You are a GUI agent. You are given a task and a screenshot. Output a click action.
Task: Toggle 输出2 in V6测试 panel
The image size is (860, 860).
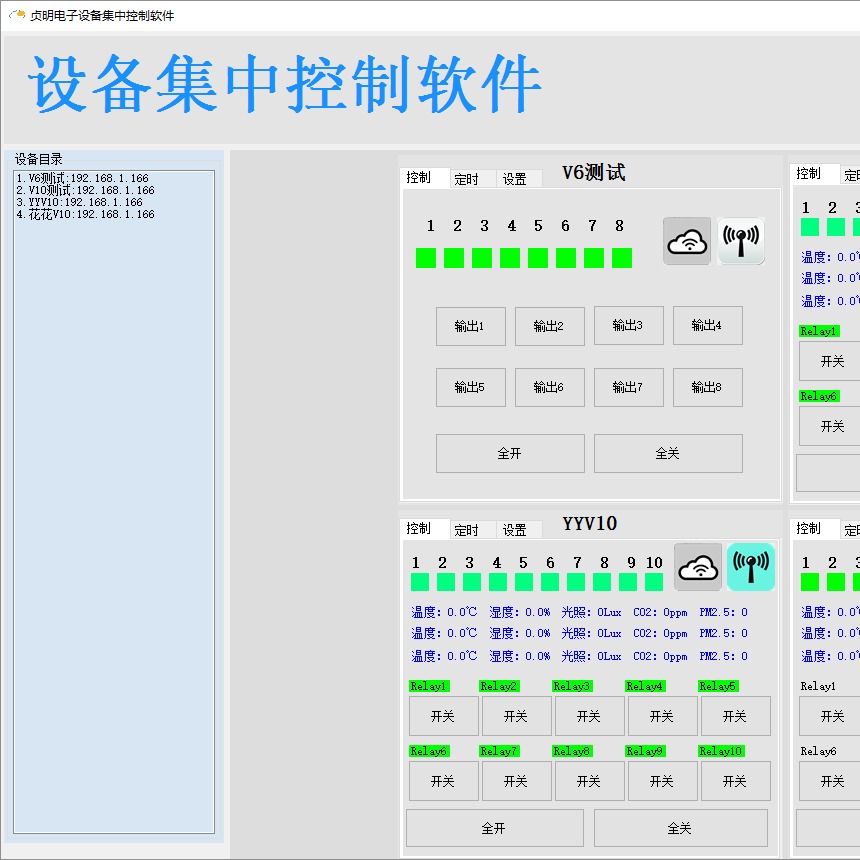pyautogui.click(x=550, y=326)
